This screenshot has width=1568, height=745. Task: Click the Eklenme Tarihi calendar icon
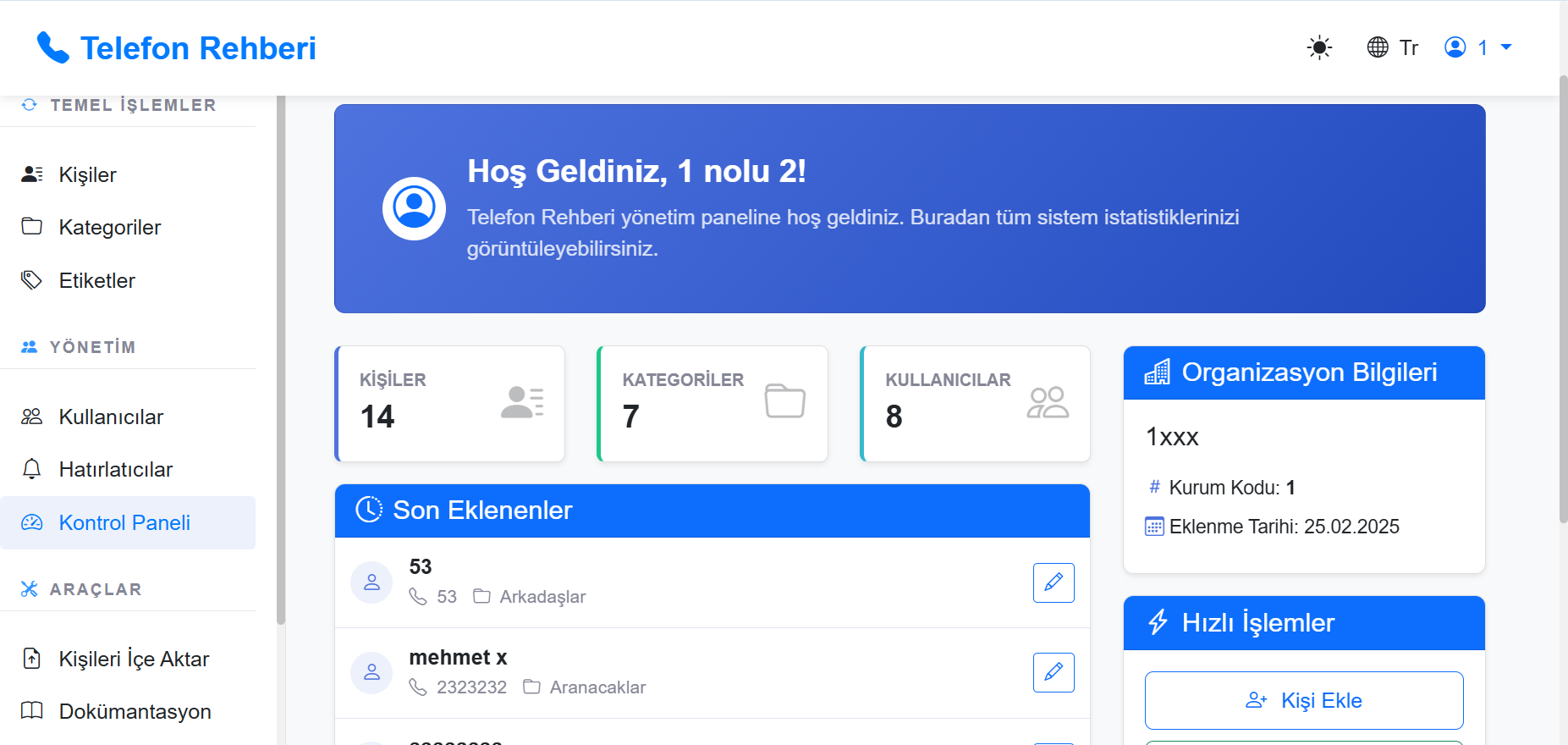pos(1154,527)
